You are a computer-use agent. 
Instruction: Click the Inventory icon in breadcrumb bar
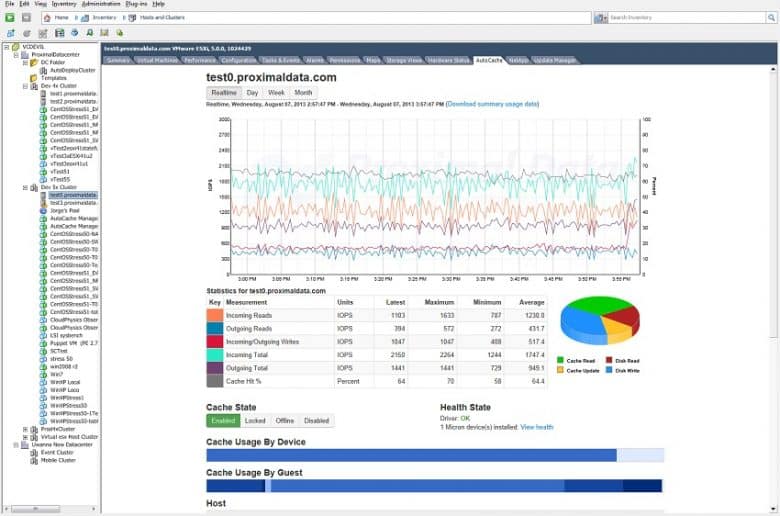point(85,18)
